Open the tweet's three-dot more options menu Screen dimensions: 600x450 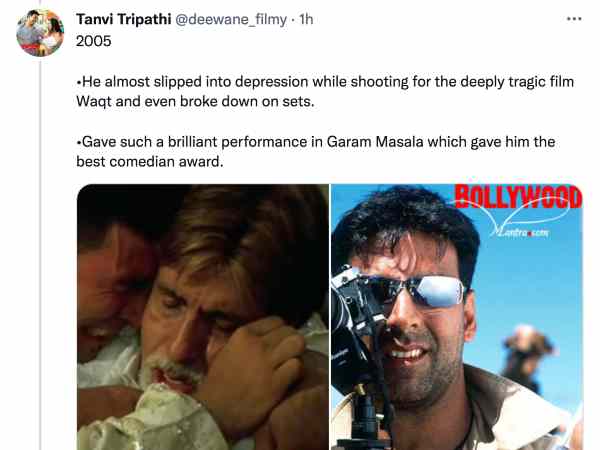(x=574, y=19)
